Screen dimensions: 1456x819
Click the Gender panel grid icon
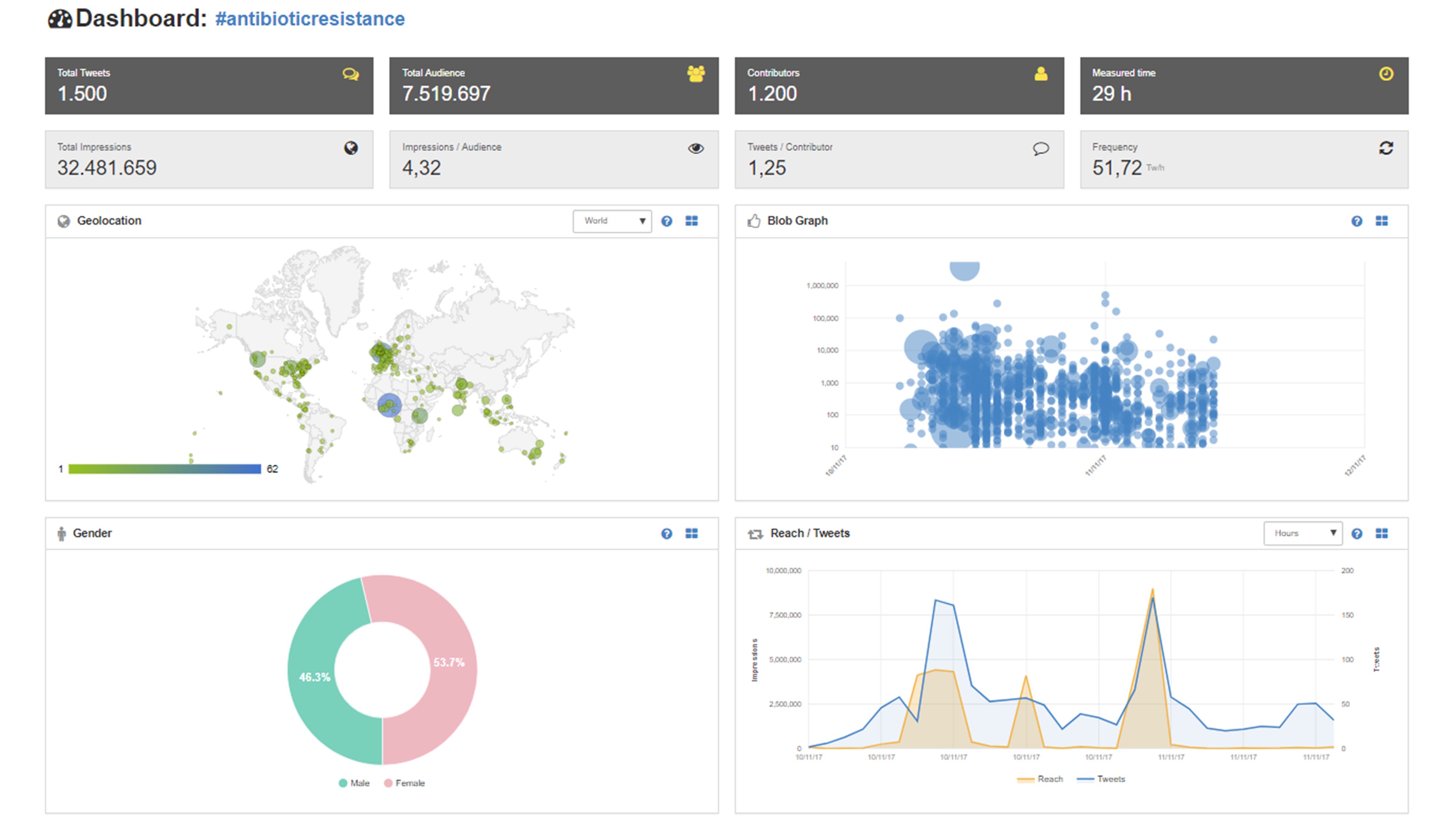(691, 534)
